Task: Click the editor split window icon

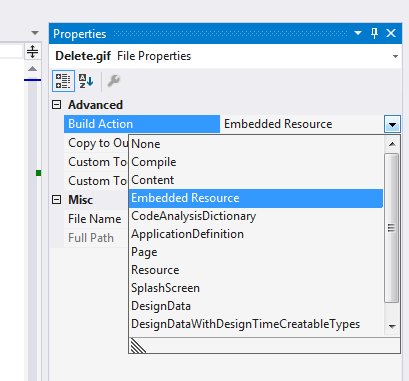Action: 32,52
